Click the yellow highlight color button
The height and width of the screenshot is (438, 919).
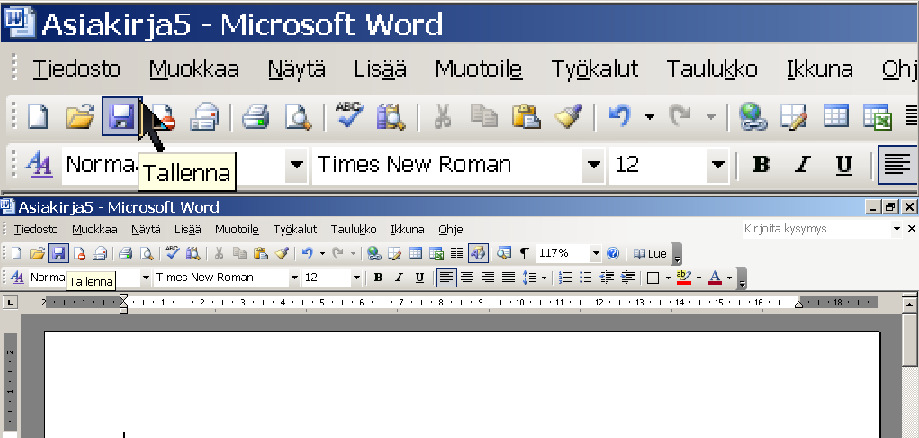pyautogui.click(x=684, y=278)
